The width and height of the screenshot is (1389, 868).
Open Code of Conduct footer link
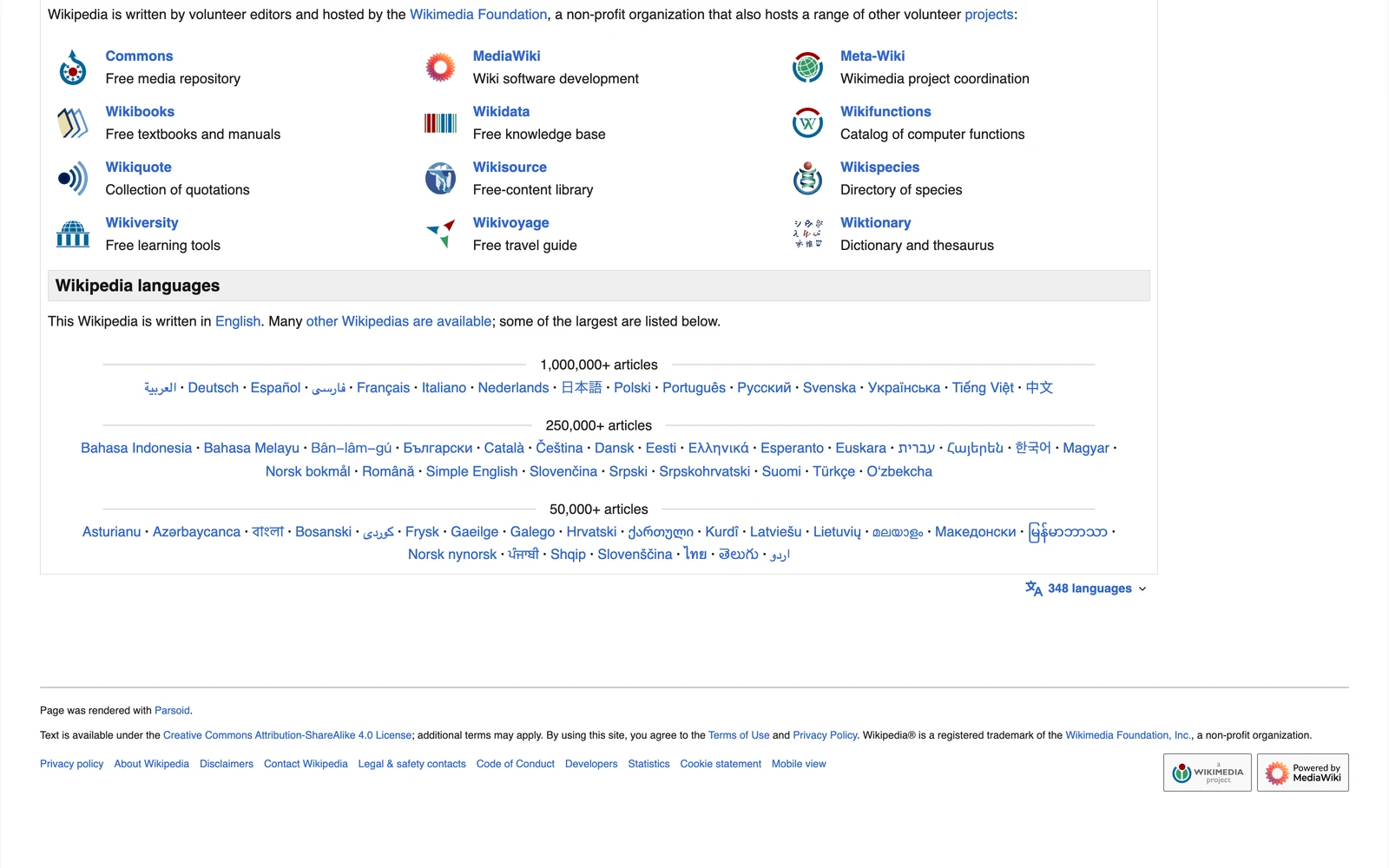(515, 764)
